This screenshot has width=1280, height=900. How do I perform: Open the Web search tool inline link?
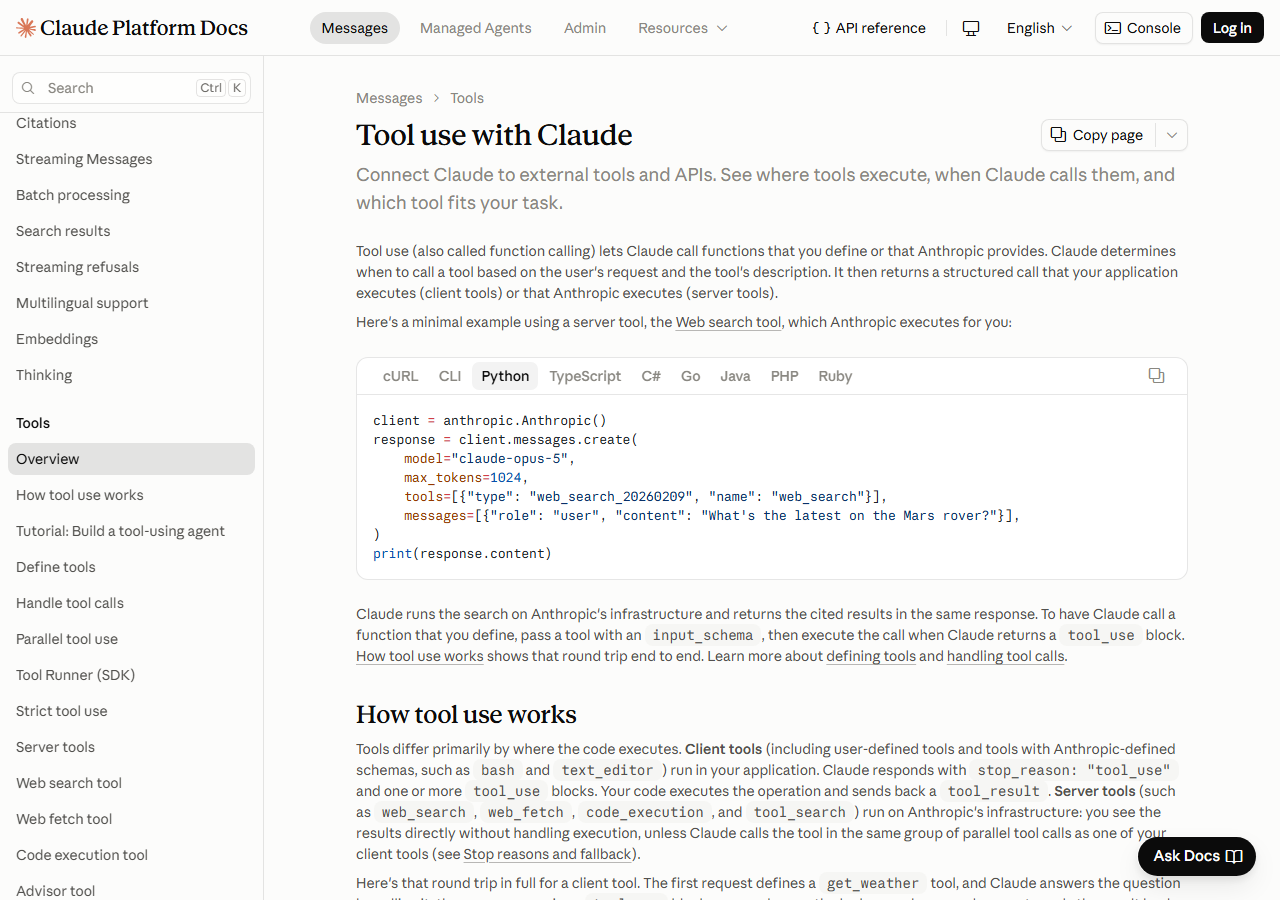point(729,322)
